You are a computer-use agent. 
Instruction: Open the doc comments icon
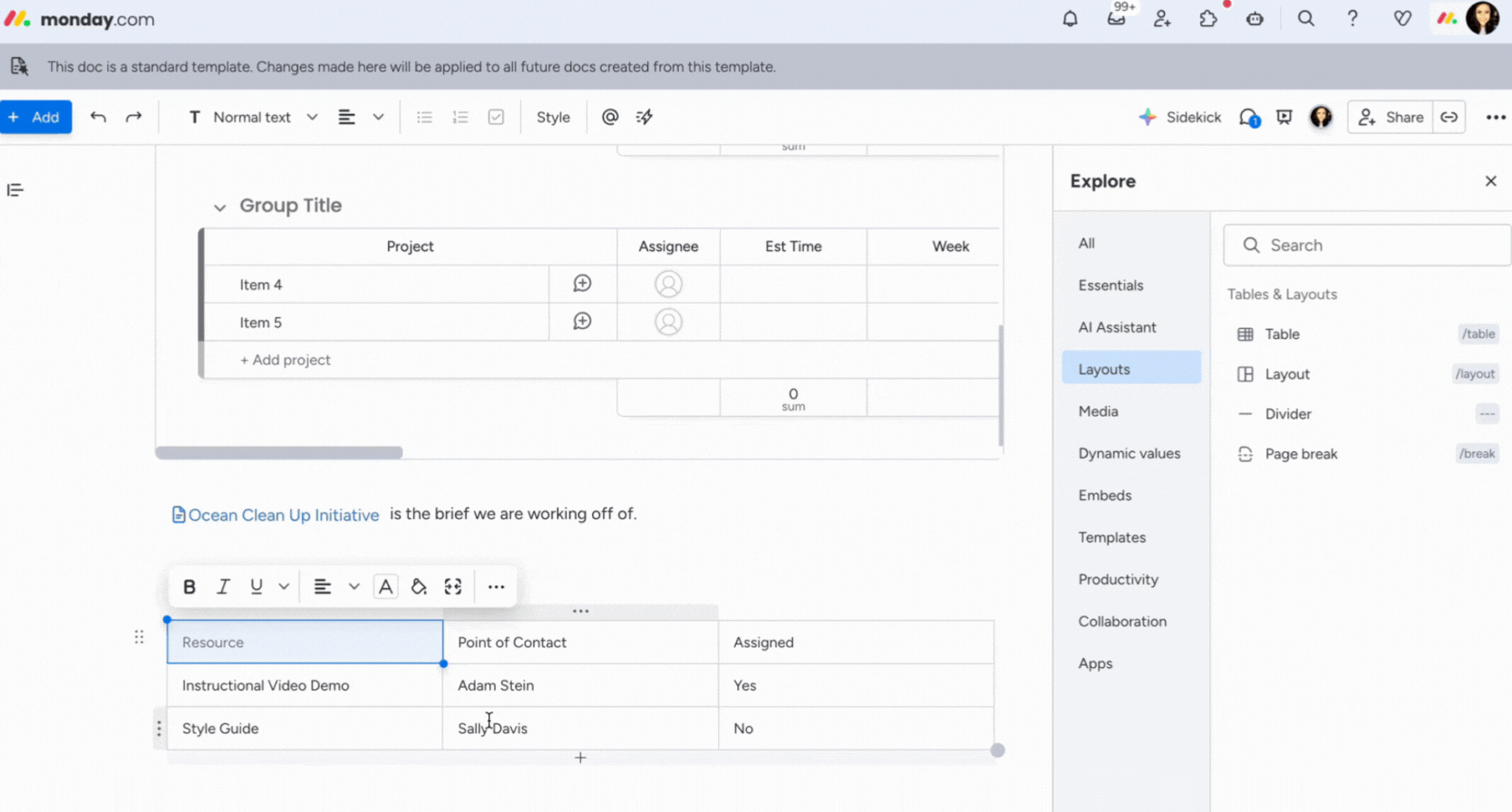pos(1249,118)
